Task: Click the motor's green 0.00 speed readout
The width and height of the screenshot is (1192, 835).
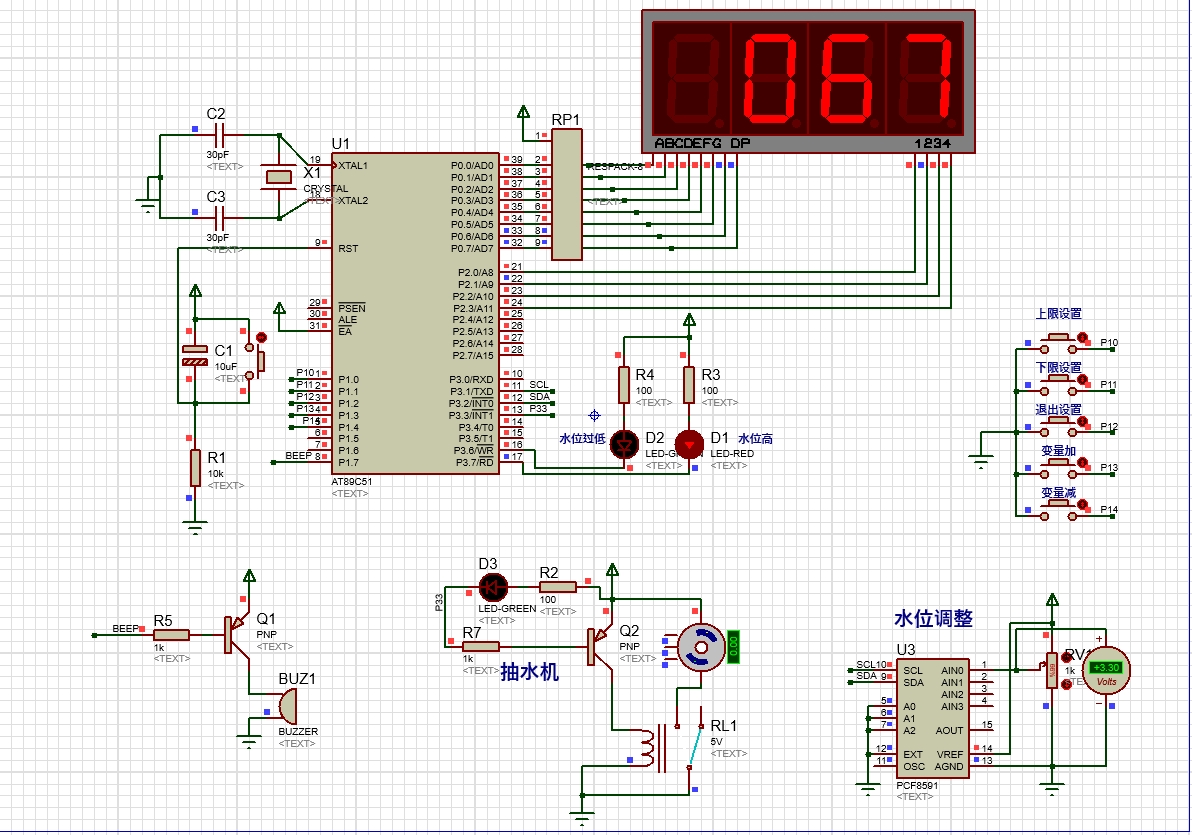Action: point(734,646)
